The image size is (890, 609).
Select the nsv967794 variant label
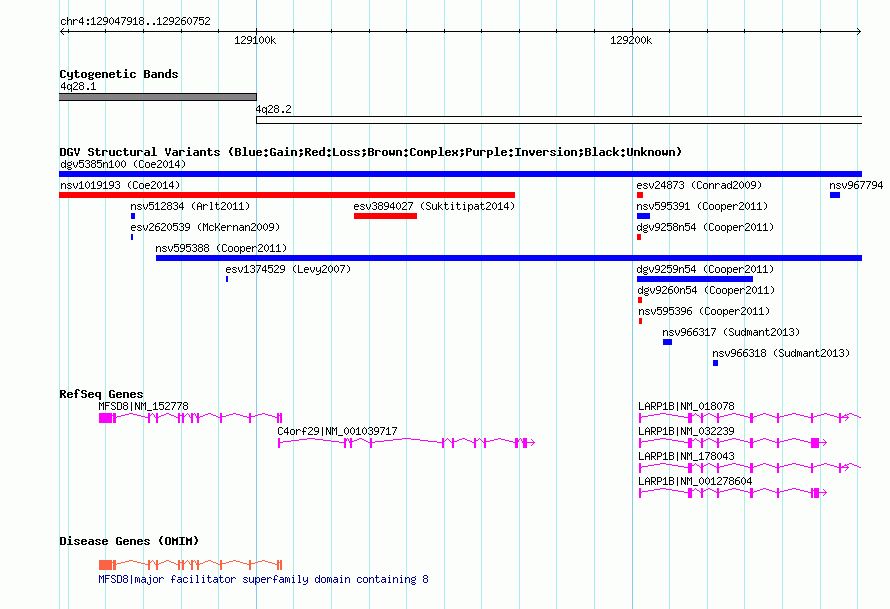click(x=856, y=185)
